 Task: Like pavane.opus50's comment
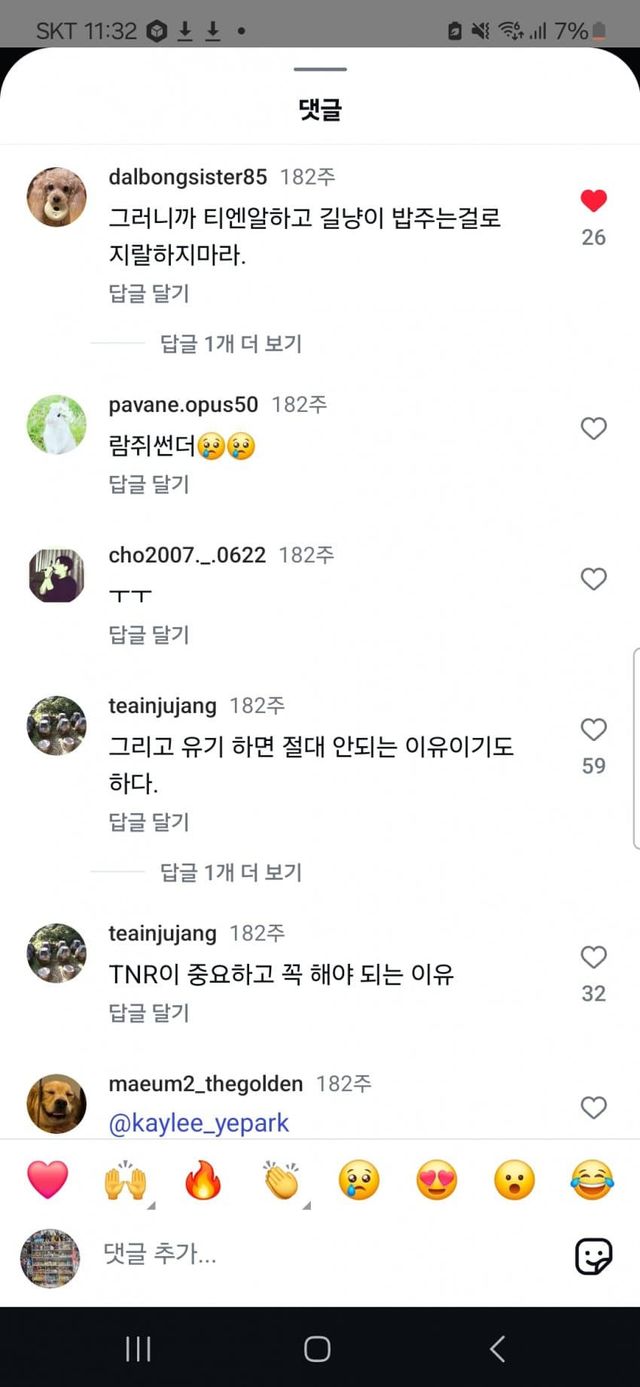[594, 428]
